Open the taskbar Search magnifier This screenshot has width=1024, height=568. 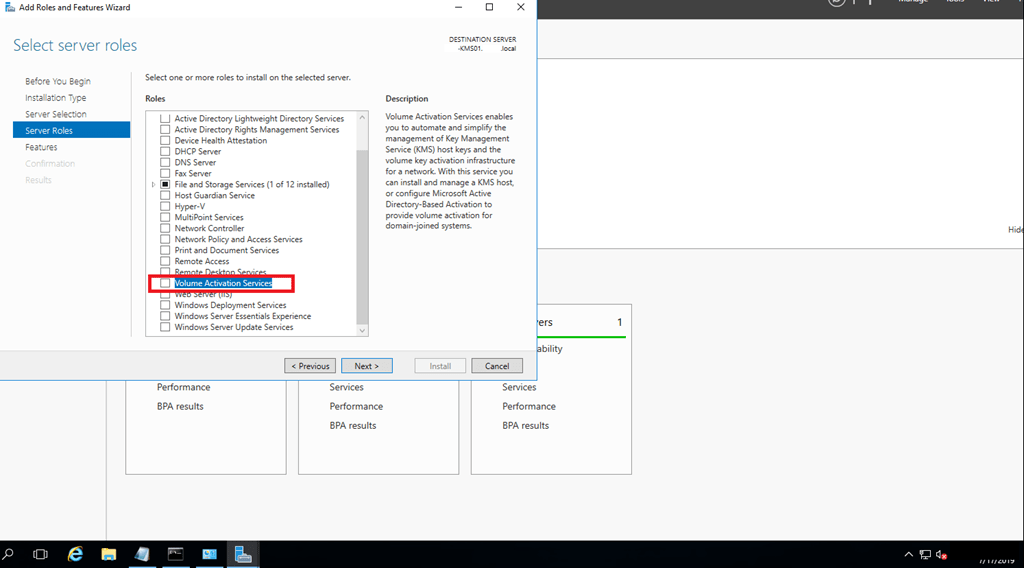[x=8, y=554]
